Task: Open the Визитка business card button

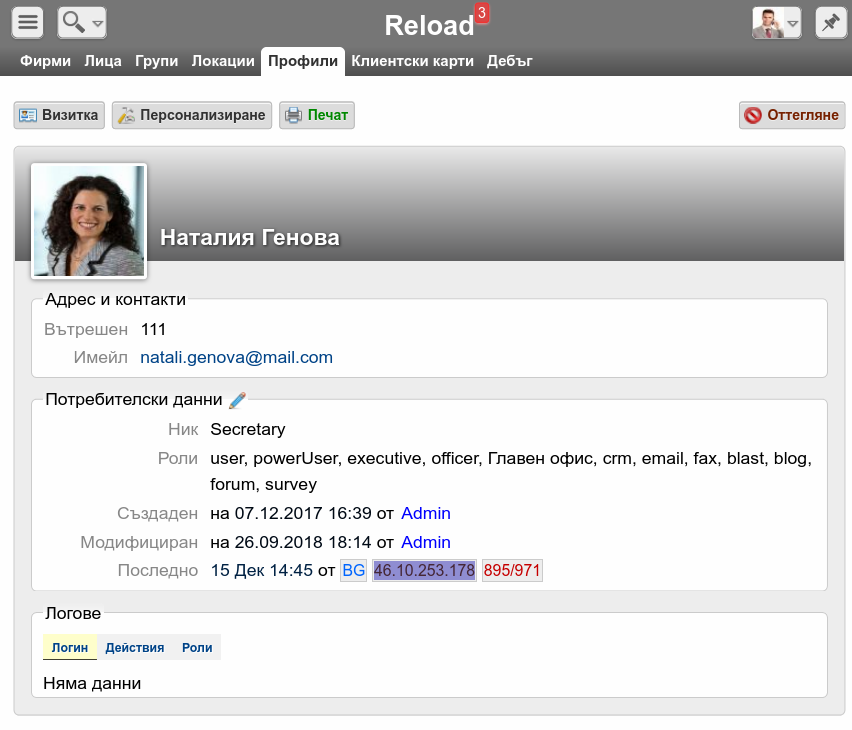Action: click(59, 115)
